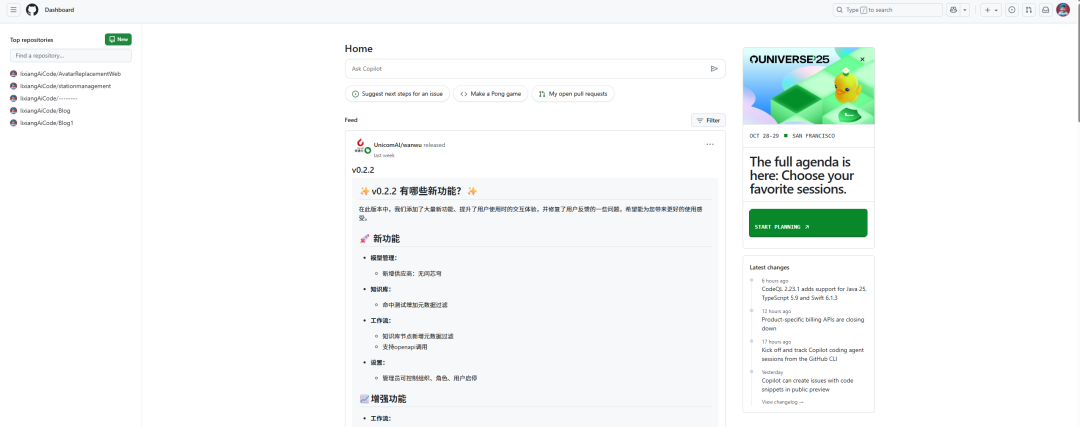The width and height of the screenshot is (1080, 427).
Task: Dismiss the Universe'25 banner
Action: (862, 59)
